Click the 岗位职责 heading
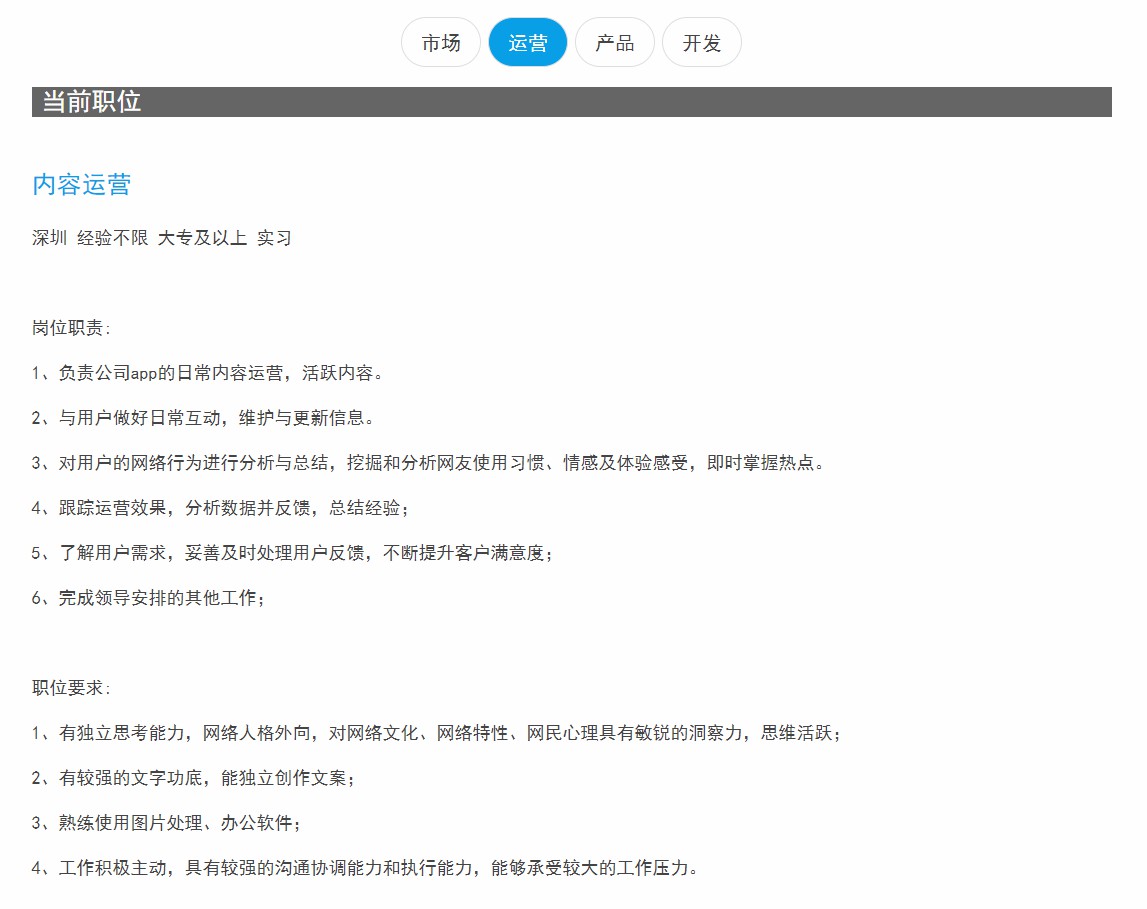 point(71,328)
